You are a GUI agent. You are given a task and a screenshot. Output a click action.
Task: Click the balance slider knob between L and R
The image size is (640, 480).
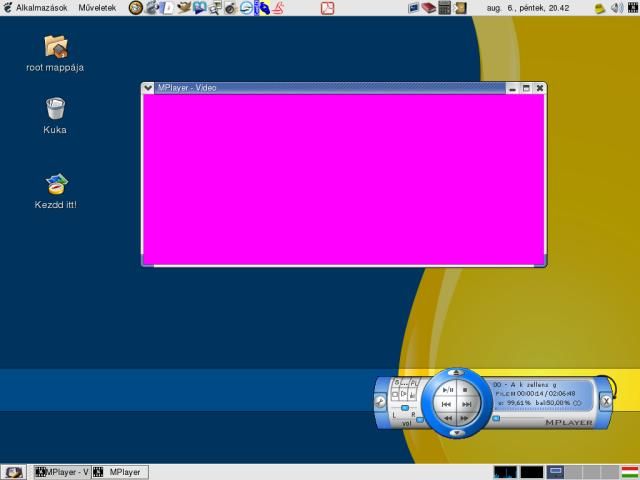point(404,408)
